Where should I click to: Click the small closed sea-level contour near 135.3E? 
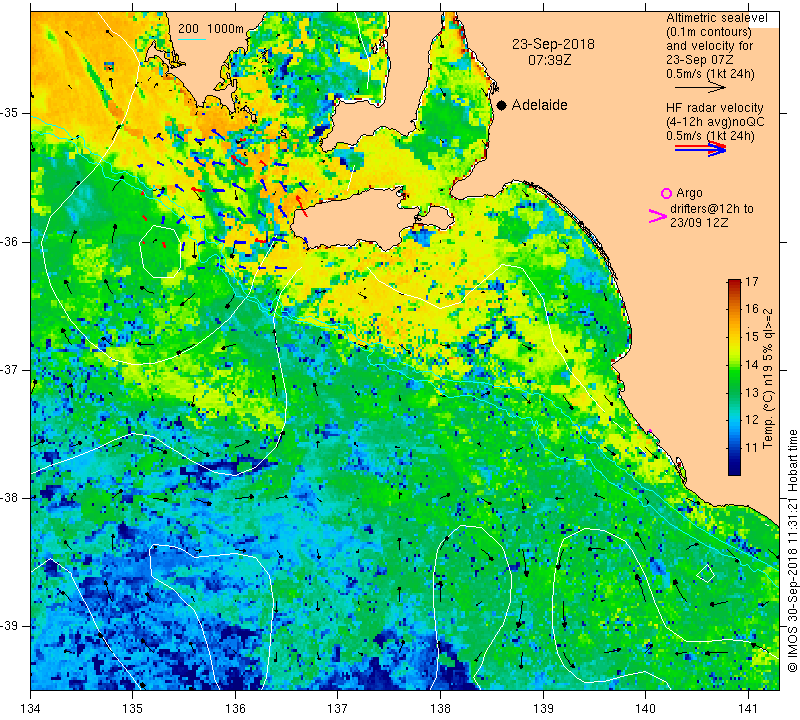161,251
